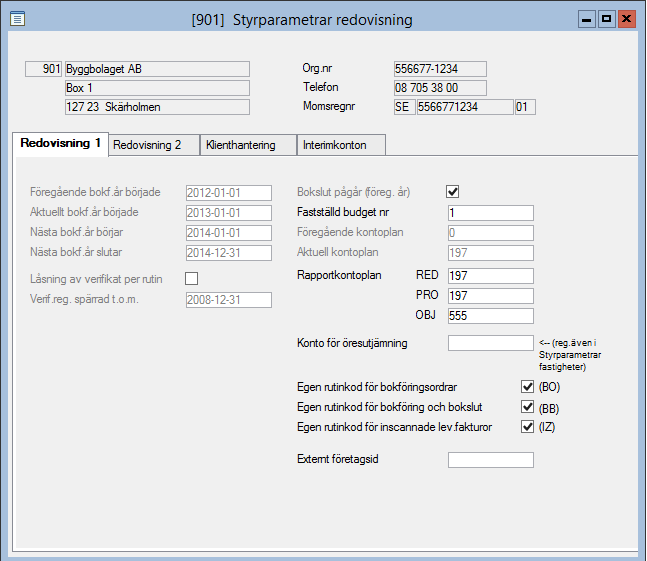647x561 pixels.
Task: Click the company number 901 field
Action: coord(43,69)
